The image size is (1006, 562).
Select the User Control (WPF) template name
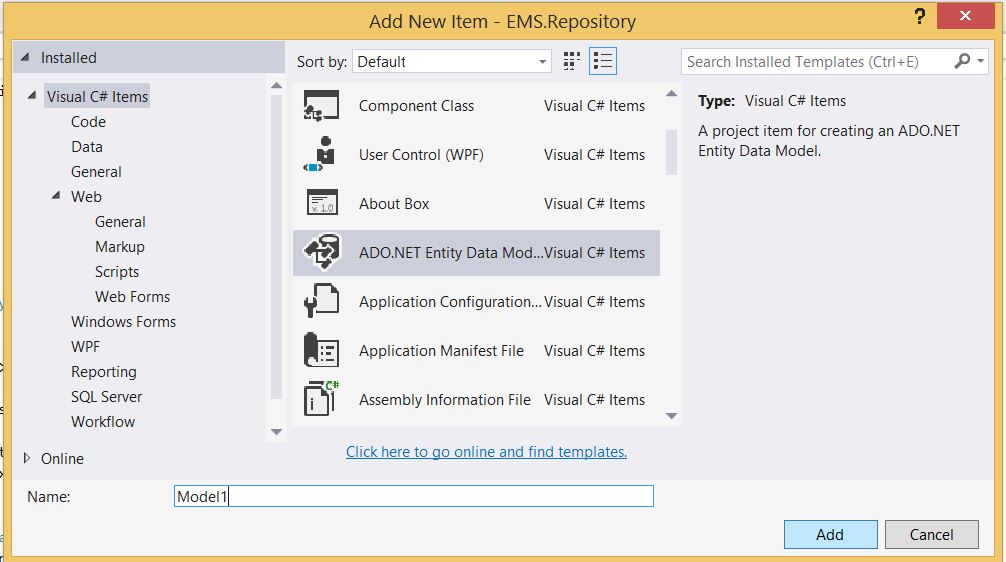tap(421, 155)
